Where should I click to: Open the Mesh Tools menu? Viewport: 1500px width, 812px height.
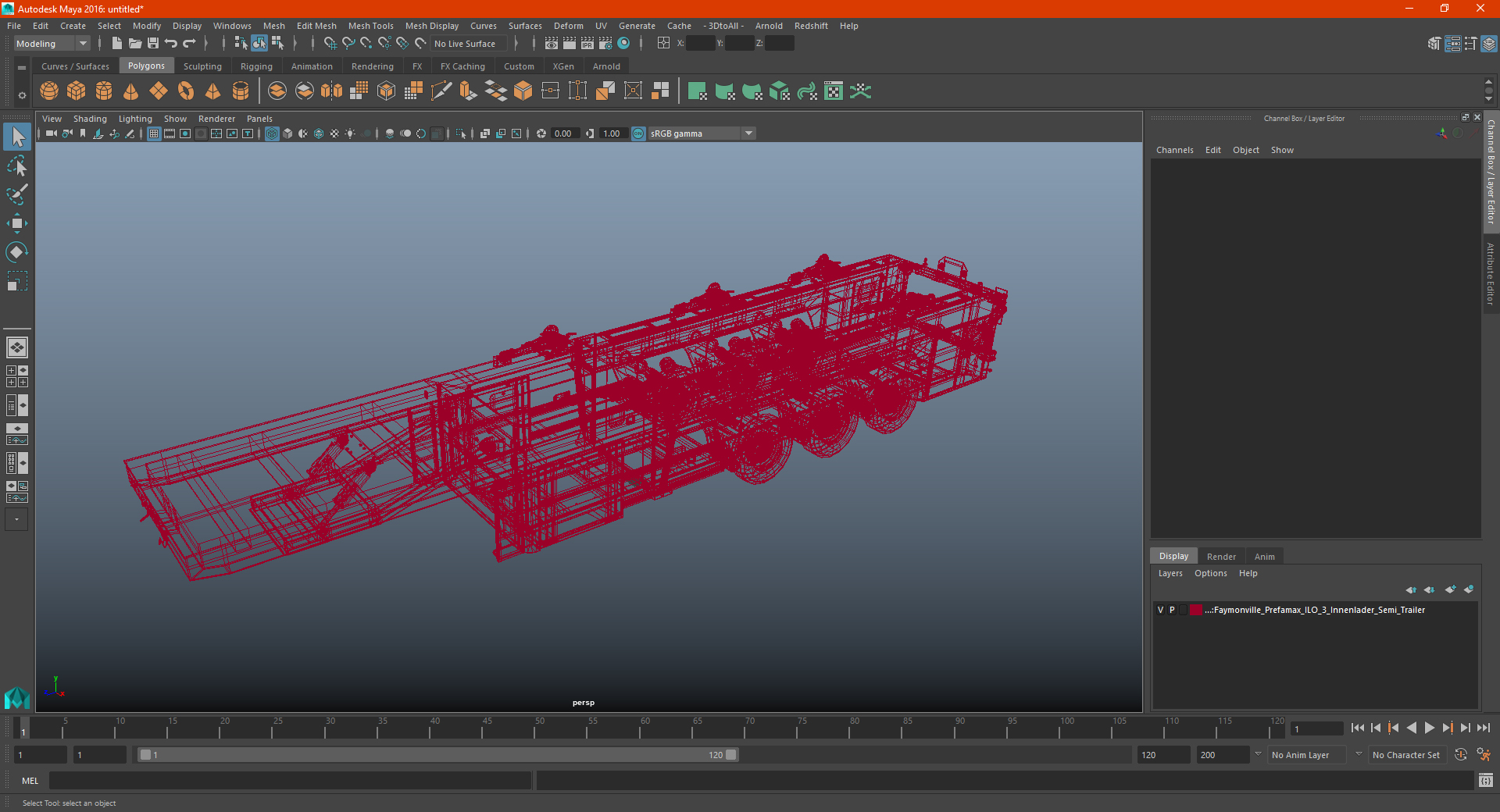[370, 26]
